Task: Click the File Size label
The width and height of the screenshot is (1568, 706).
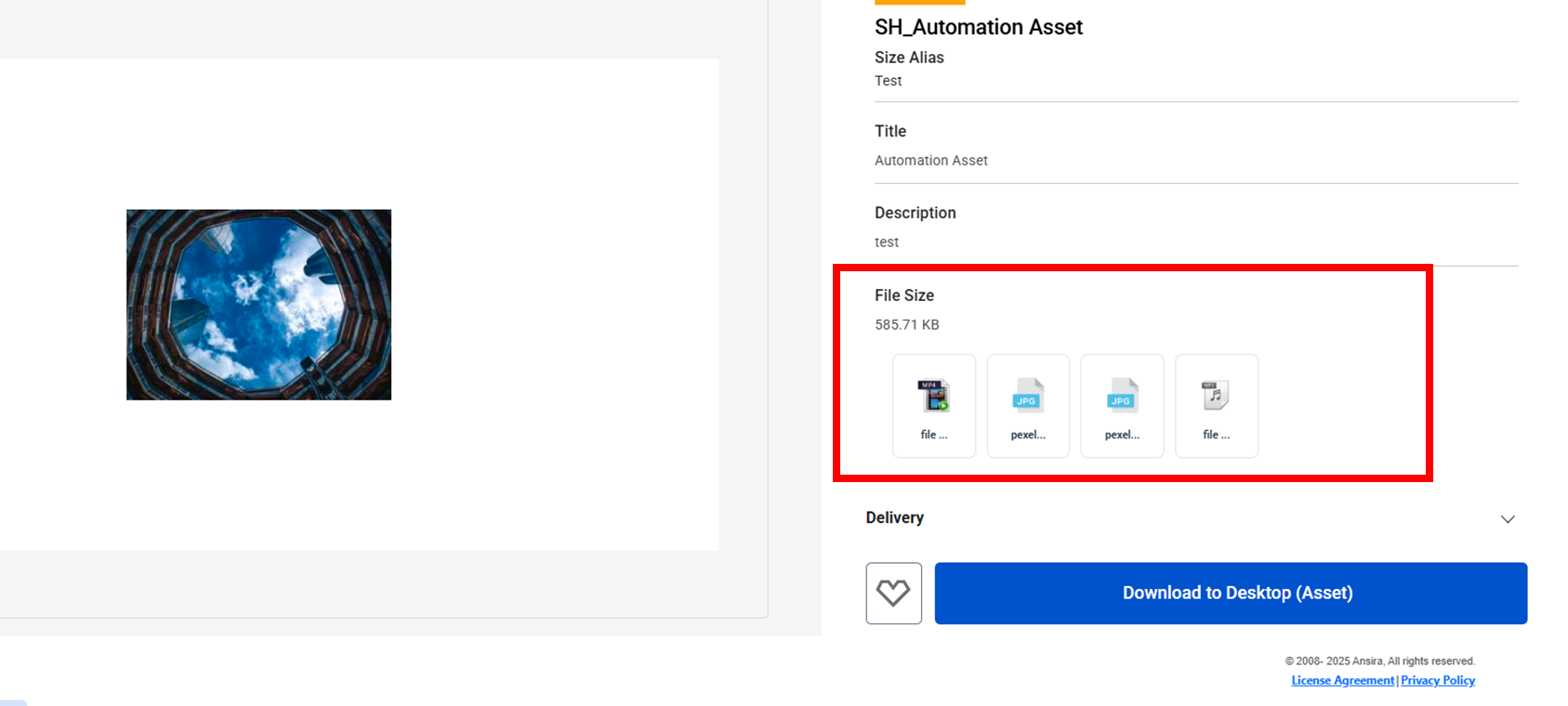Action: click(x=904, y=295)
